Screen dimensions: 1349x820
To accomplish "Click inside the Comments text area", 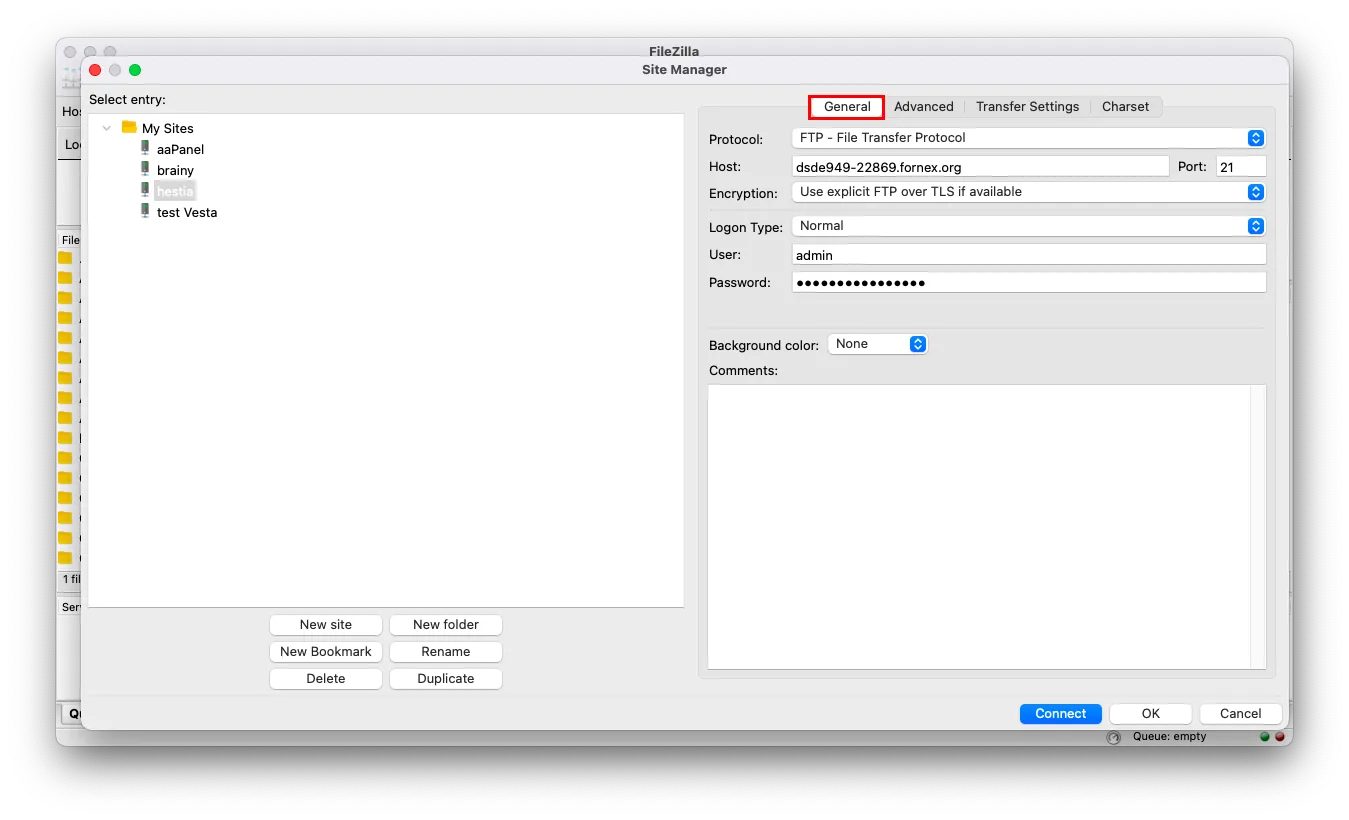I will 980,527.
